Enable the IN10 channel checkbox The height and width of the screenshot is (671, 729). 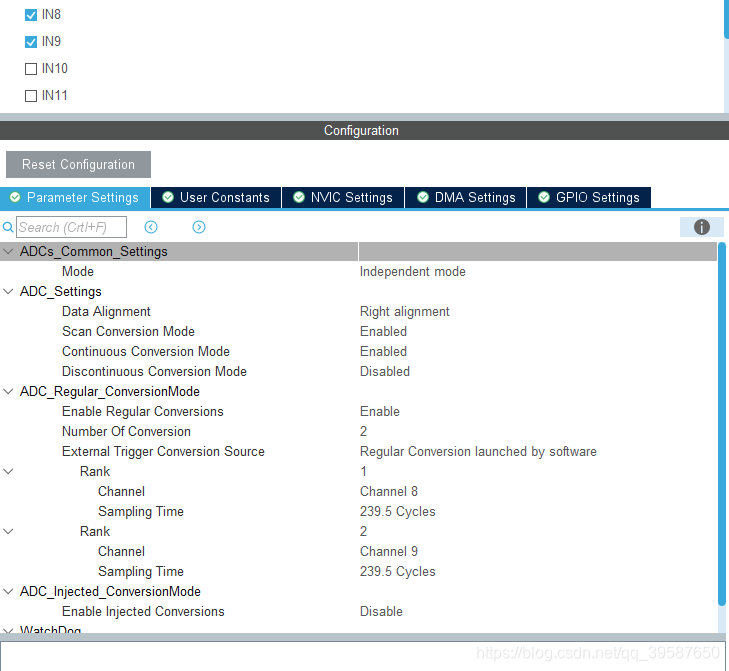[31, 69]
